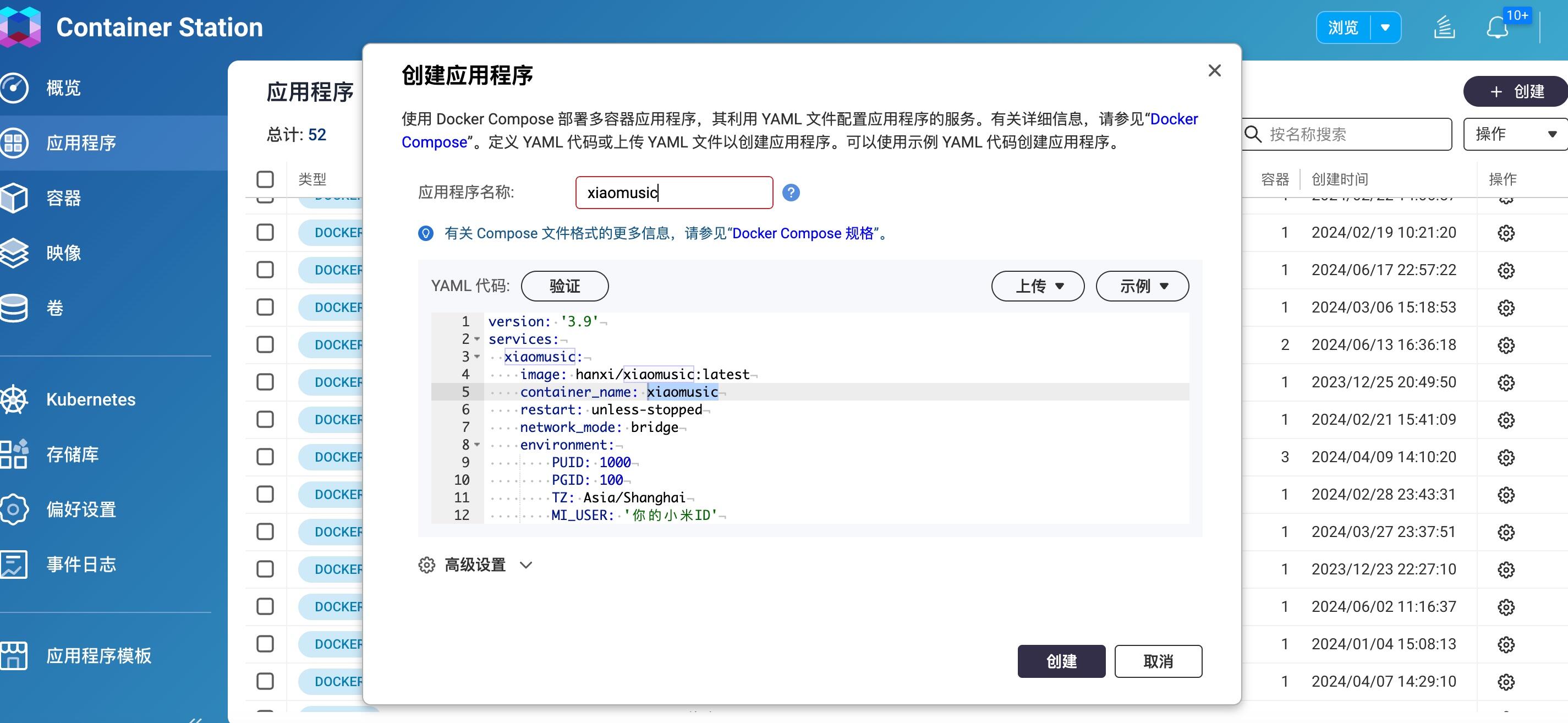Click the Container Station logo icon
The image size is (1568, 723).
(x=20, y=27)
